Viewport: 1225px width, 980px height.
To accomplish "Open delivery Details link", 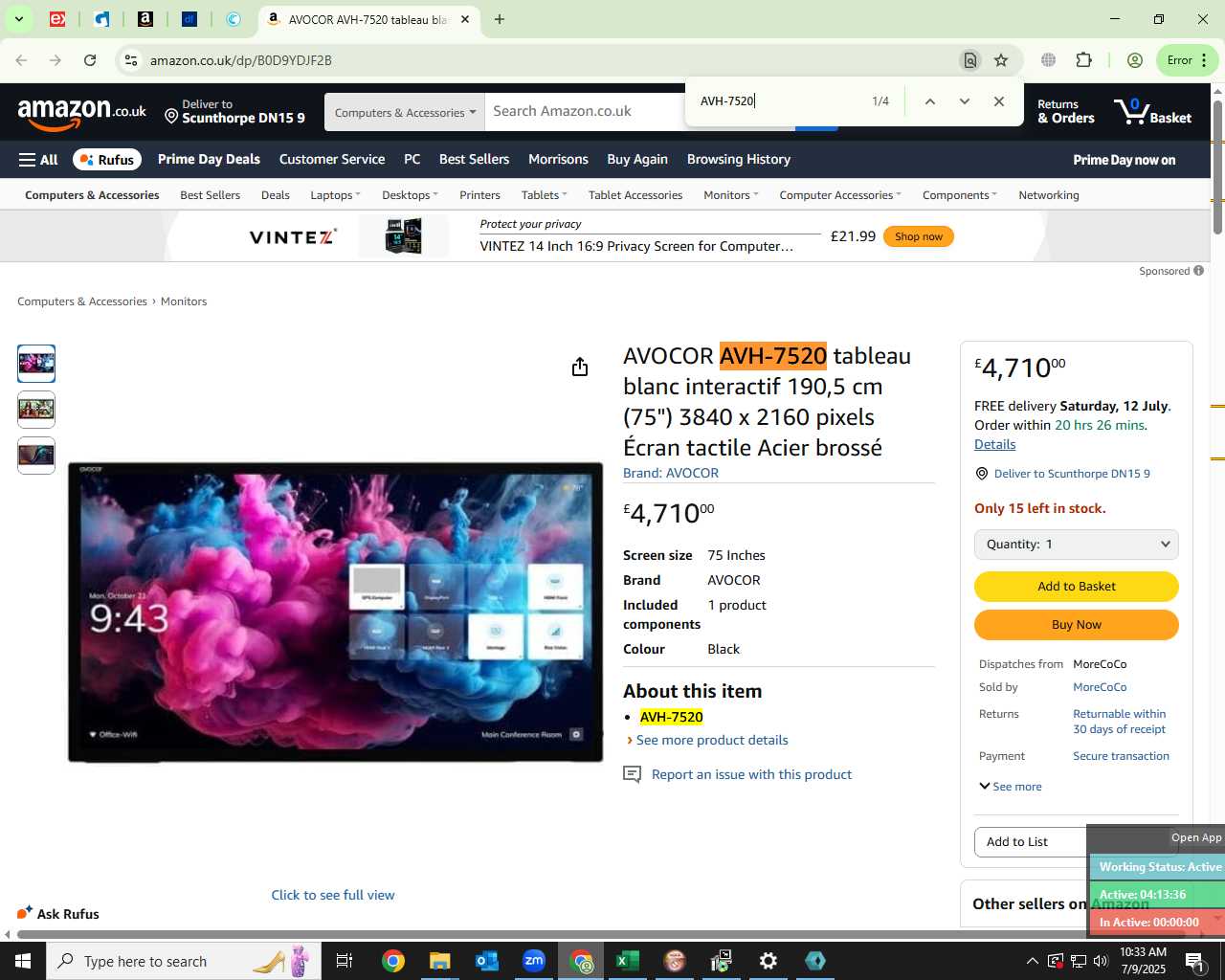I will [x=995, y=444].
